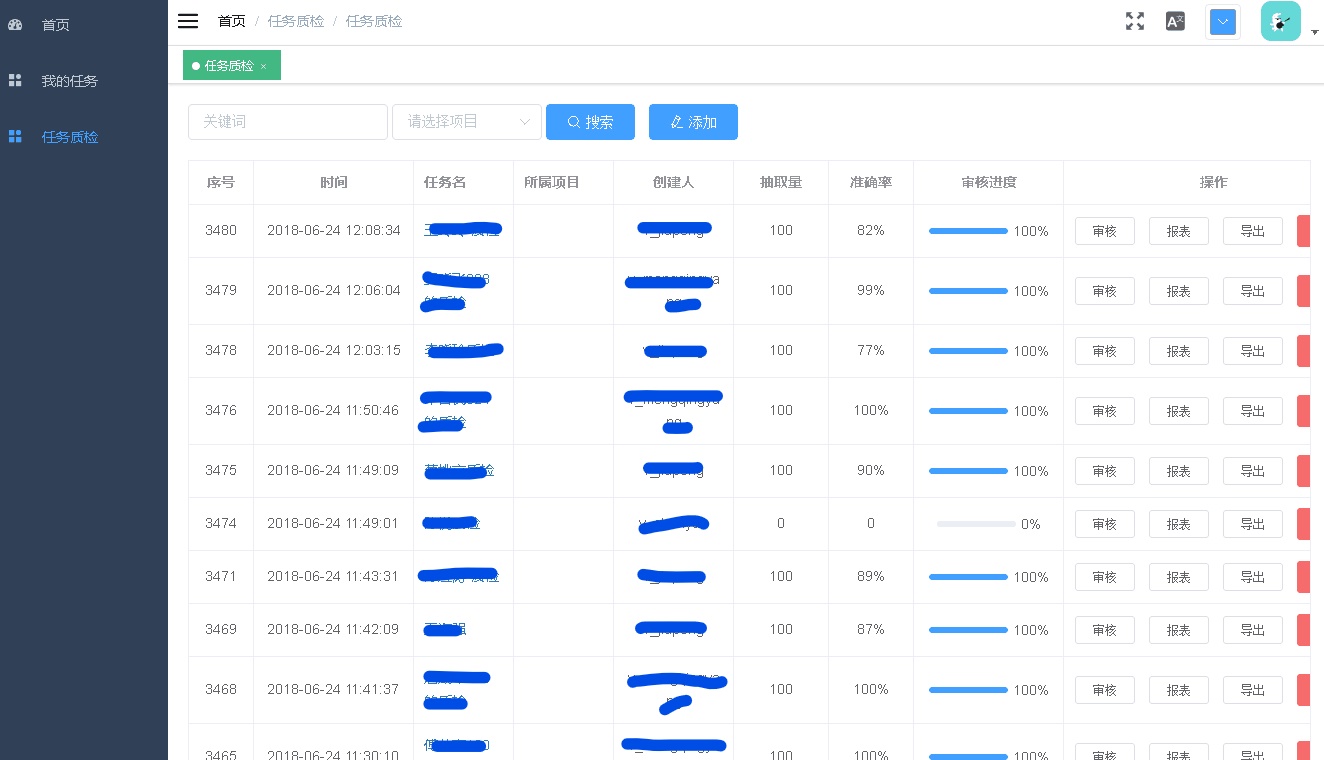Screen dimensions: 1324x760
Task: Click 审核 button for task 3480
Action: pos(1105,231)
